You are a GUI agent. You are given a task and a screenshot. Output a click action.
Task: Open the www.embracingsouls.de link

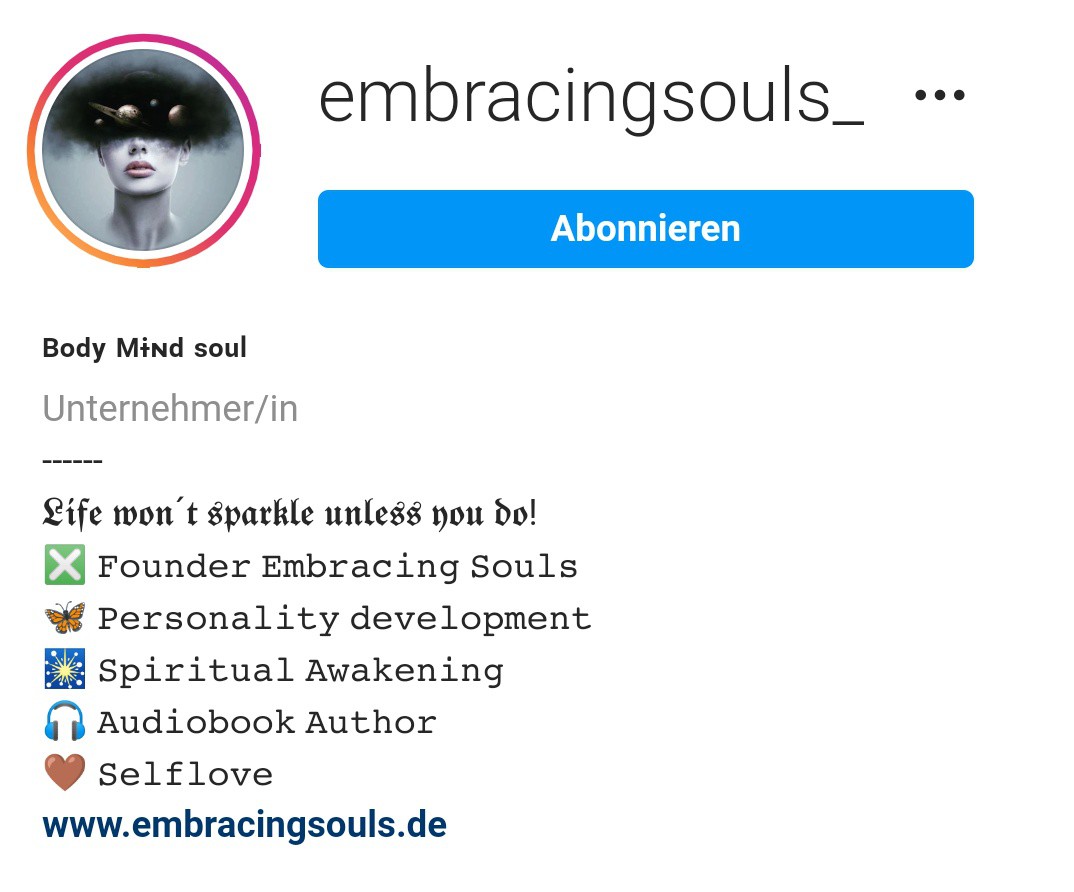(x=245, y=825)
